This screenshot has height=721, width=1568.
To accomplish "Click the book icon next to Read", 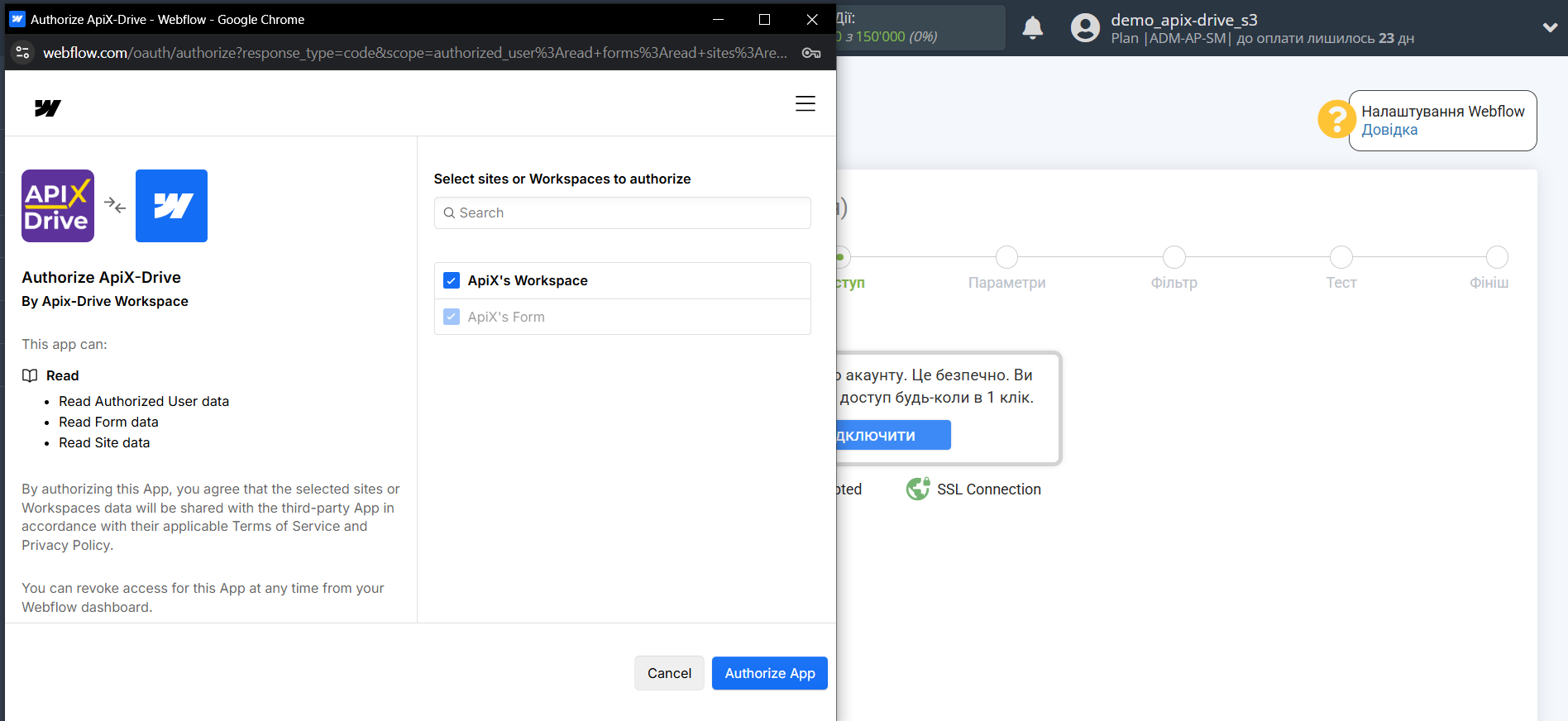I will coord(30,375).
